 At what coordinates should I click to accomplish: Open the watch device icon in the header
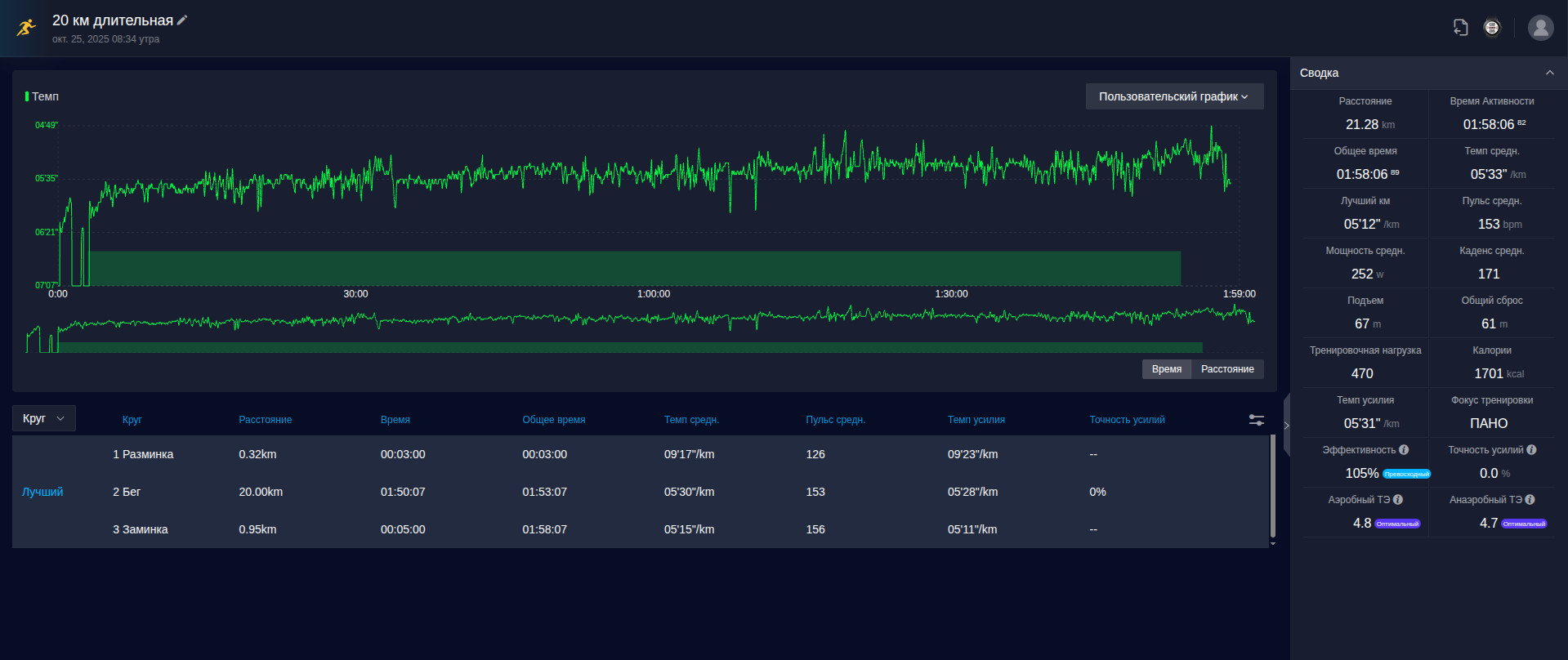[x=1492, y=28]
